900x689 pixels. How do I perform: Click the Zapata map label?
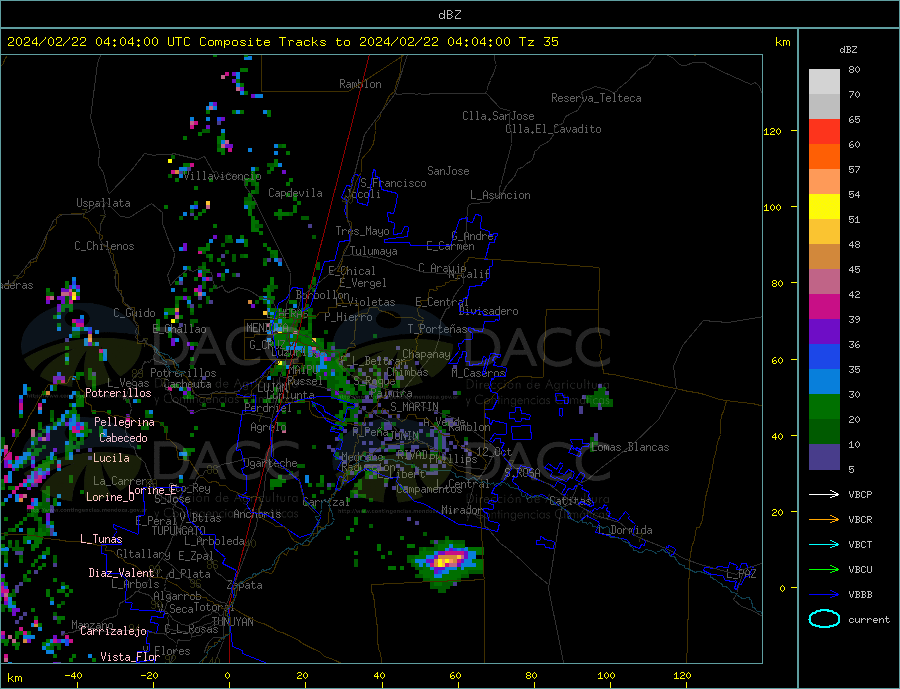coord(245,585)
